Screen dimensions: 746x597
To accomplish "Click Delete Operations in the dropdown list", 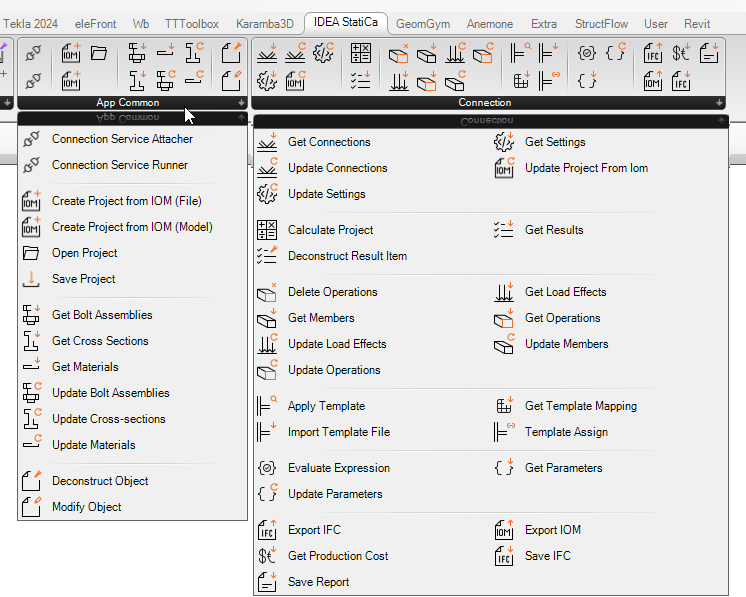I will [x=332, y=292].
